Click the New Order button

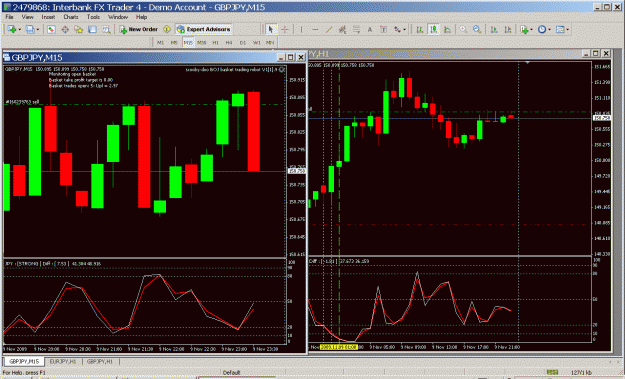138,29
